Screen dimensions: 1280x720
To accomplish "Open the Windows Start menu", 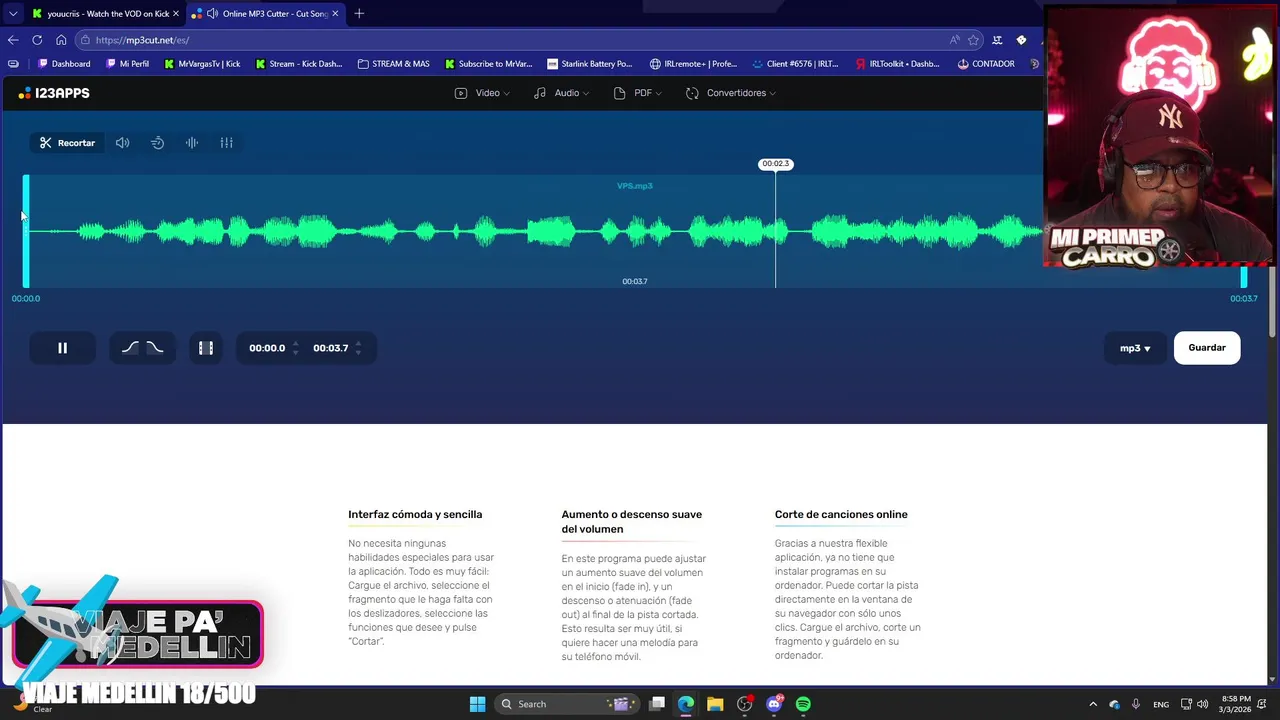I will coord(477,704).
